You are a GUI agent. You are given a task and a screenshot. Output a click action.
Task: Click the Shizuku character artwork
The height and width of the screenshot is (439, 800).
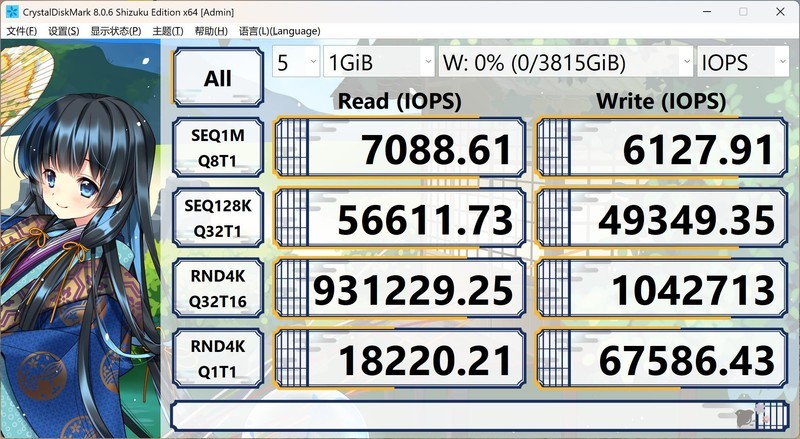[x=80, y=239]
